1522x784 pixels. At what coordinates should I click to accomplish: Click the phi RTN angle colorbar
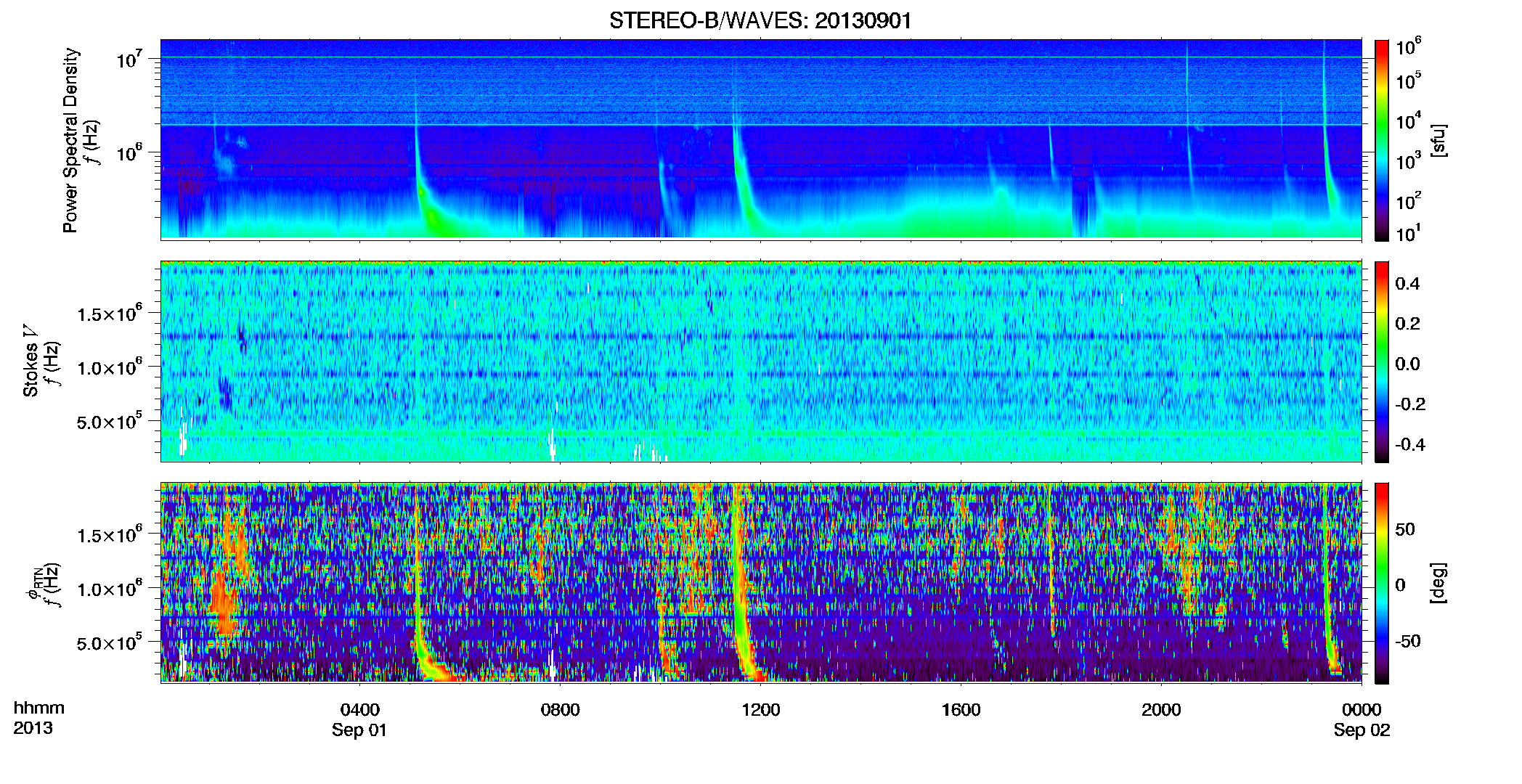pyautogui.click(x=1382, y=583)
